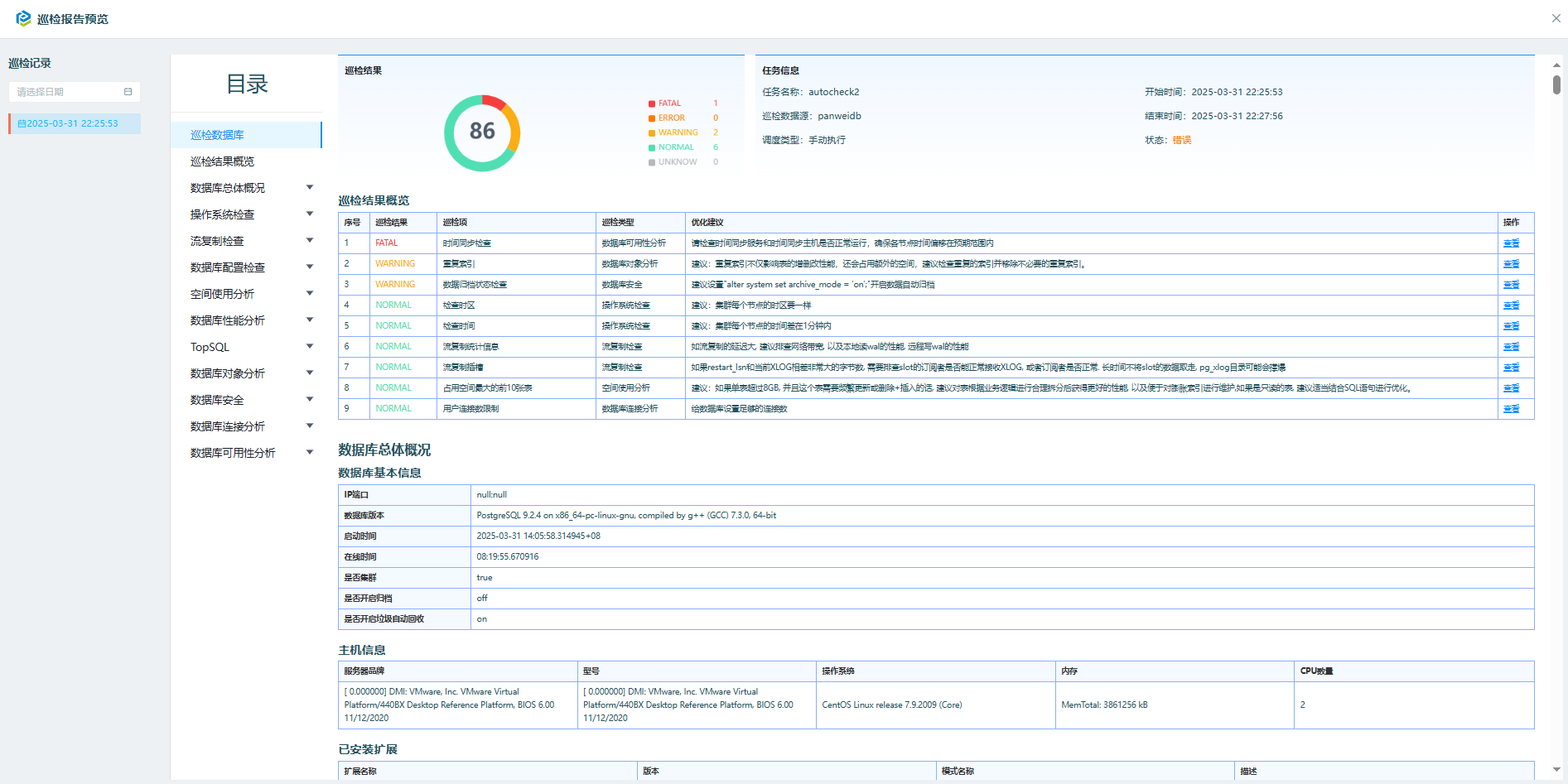The image size is (1568, 784).
Task: Click the scroll-up arrow of report scrollbar
Action: pos(1556,65)
